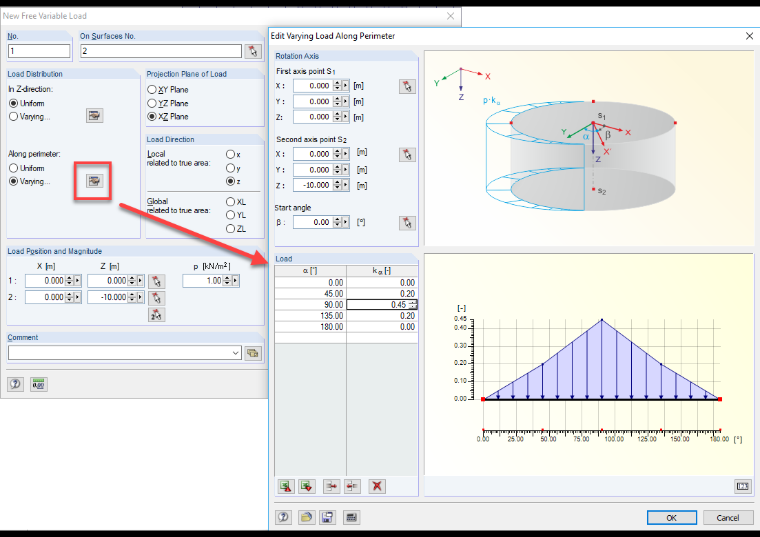The image size is (760, 537).
Task: Open help in Edit Varying Load dialog
Action: click(284, 517)
